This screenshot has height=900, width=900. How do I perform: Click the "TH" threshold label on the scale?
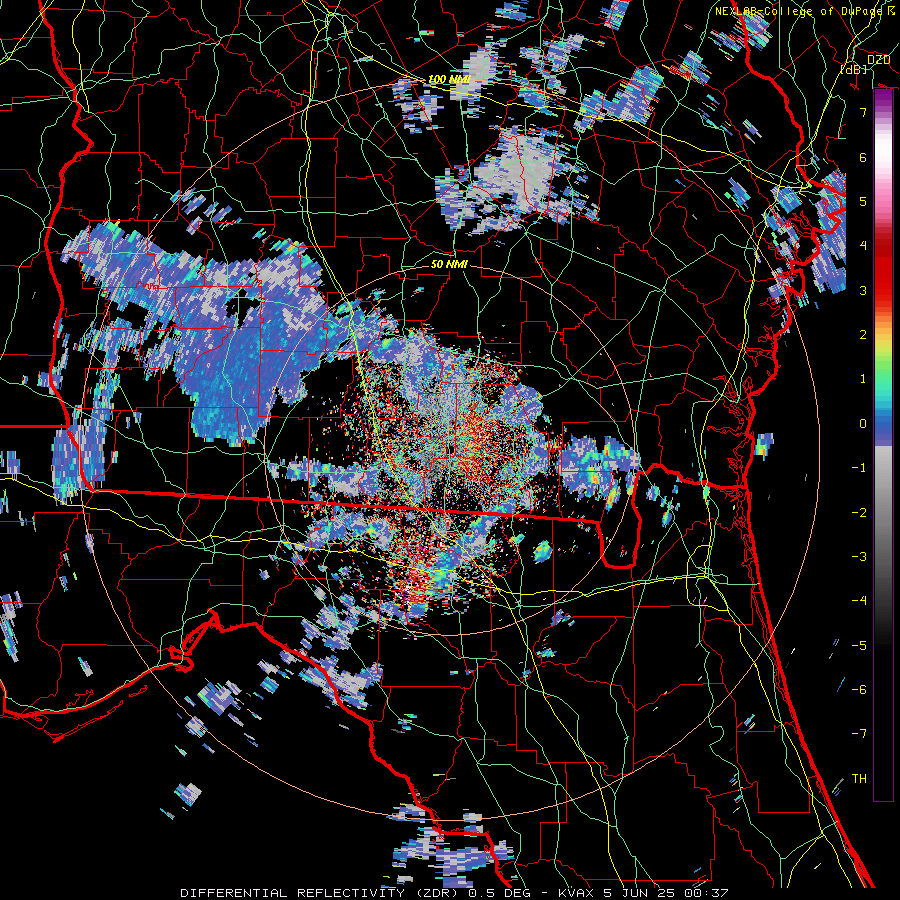(859, 779)
